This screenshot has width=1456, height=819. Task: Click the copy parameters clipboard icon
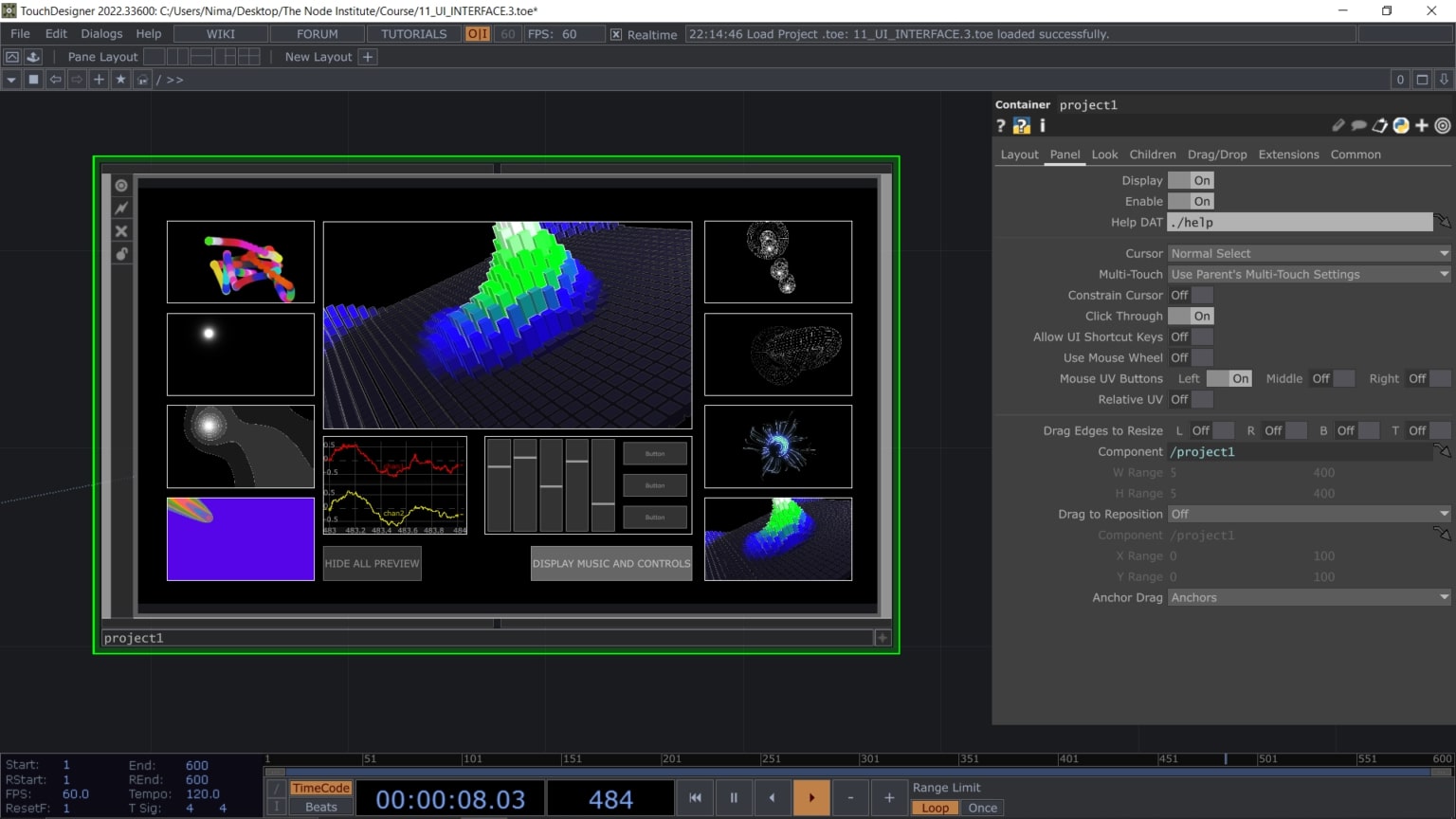click(1380, 125)
